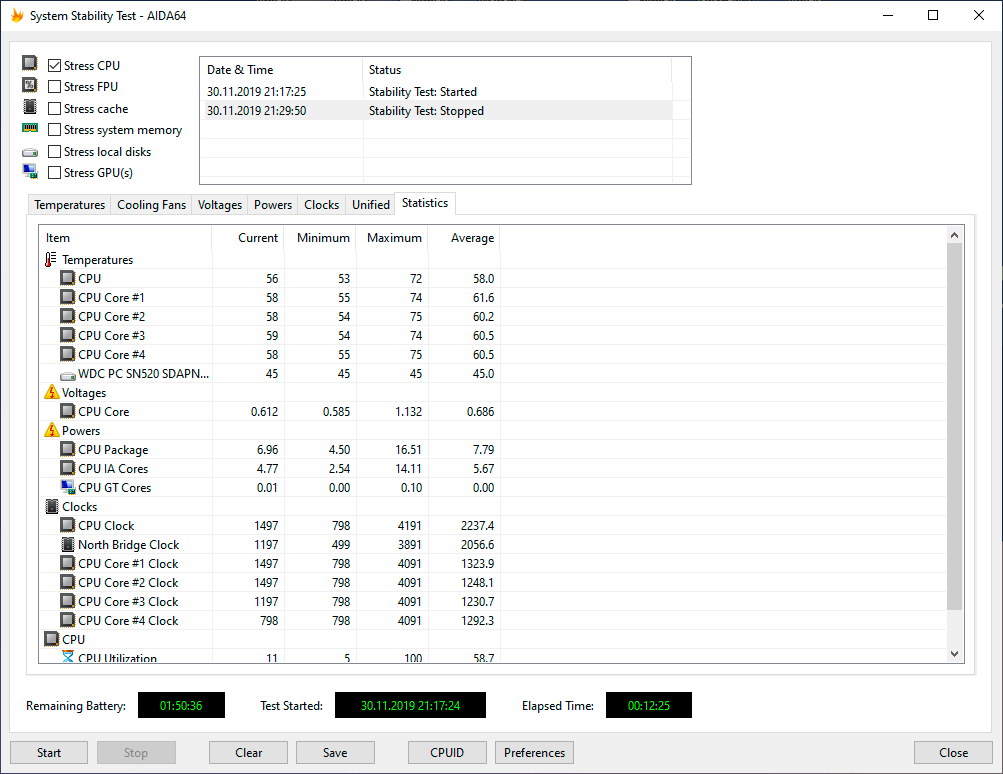Click the Test Started value 30.11.2019 21:17:24
The height and width of the screenshot is (774, 1003).
pyautogui.click(x=410, y=705)
